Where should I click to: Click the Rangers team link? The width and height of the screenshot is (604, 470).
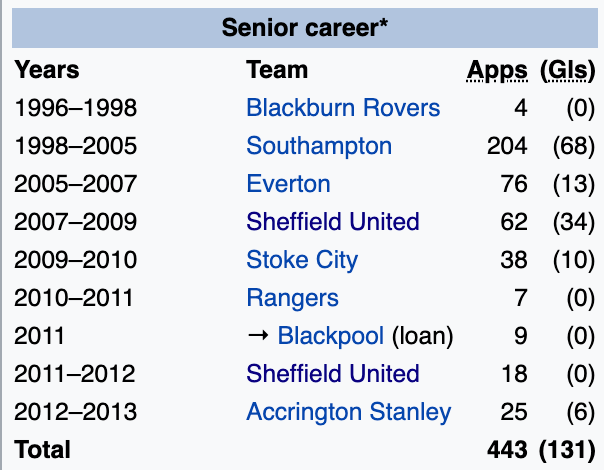[292, 298]
